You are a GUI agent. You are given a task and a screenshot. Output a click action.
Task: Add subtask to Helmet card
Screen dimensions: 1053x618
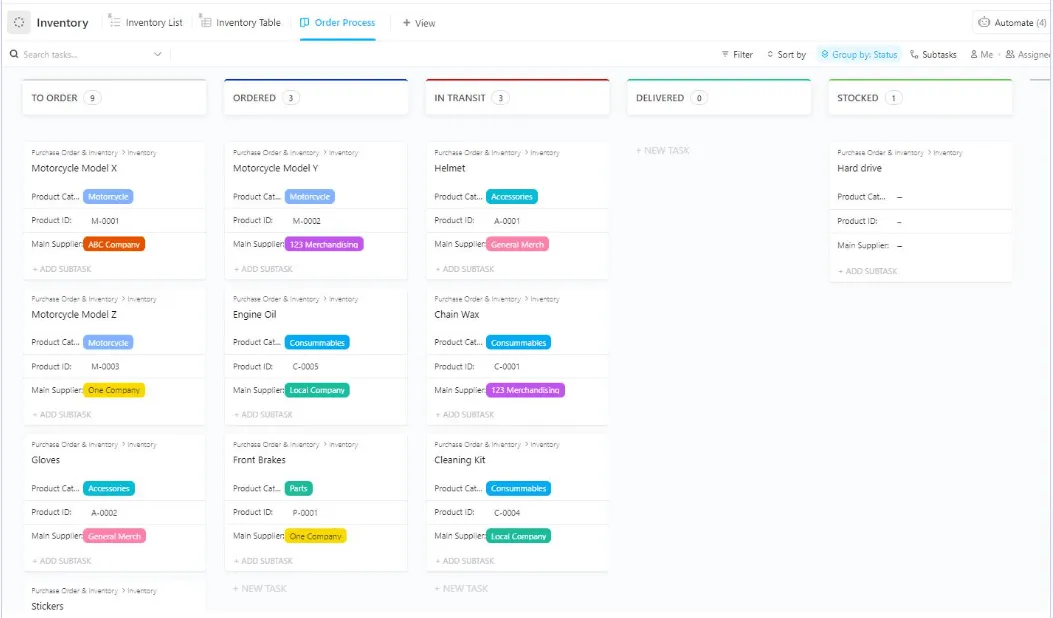[465, 269]
